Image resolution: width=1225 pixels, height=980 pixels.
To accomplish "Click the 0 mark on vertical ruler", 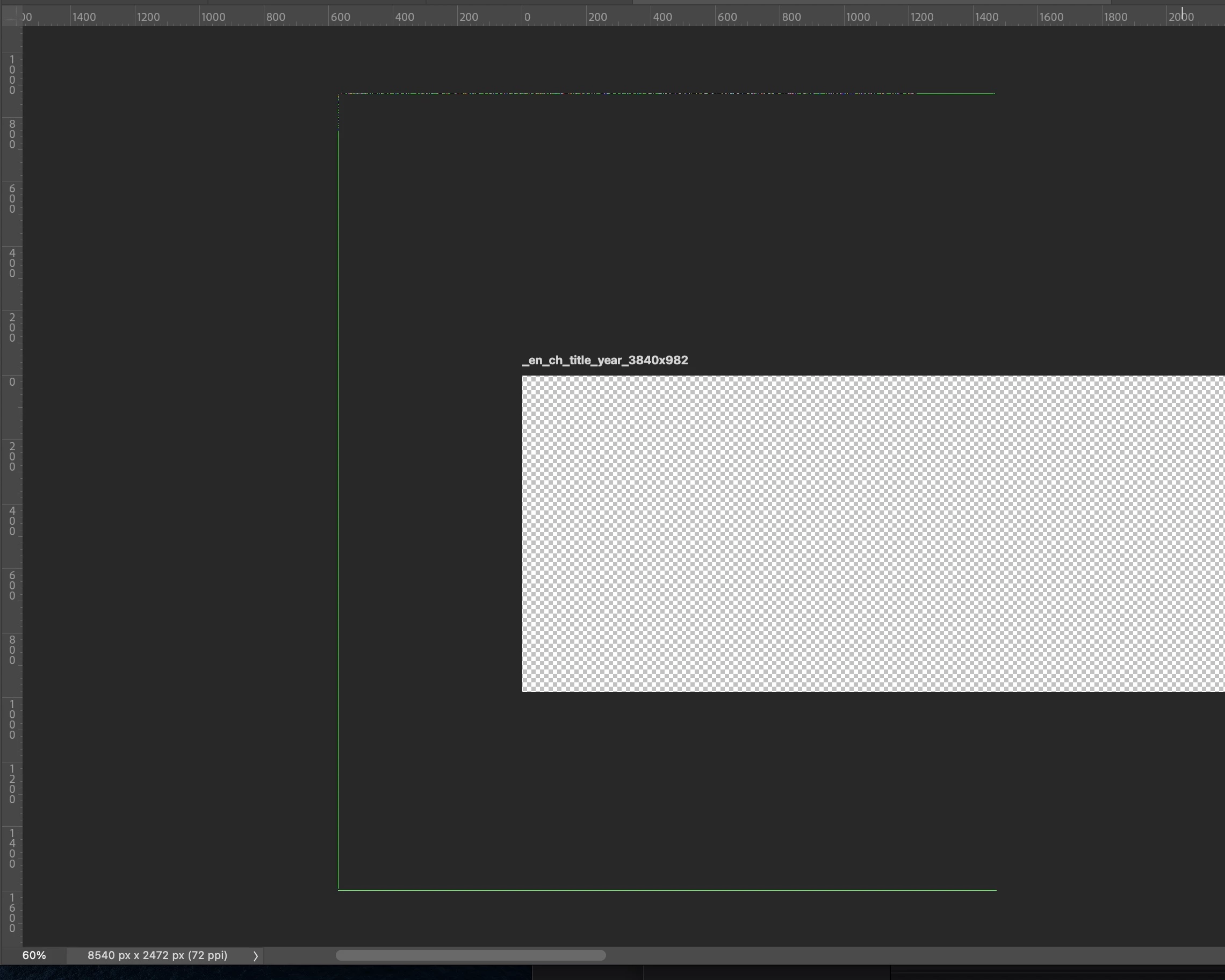I will pos(12,382).
